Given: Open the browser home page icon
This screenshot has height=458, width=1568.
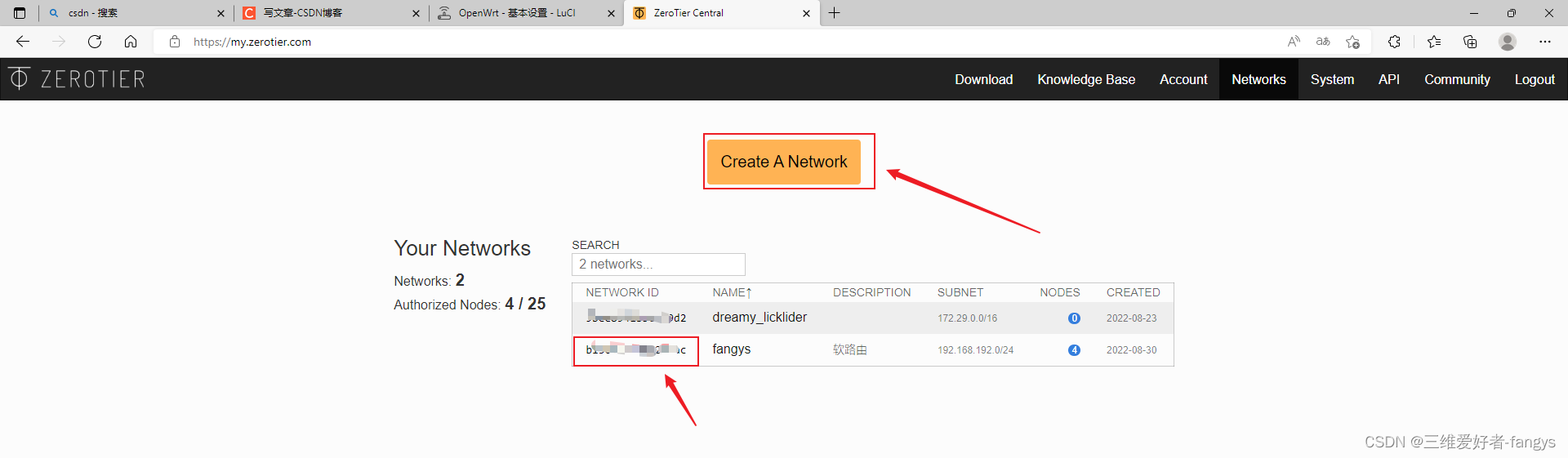Looking at the screenshot, I should [131, 42].
